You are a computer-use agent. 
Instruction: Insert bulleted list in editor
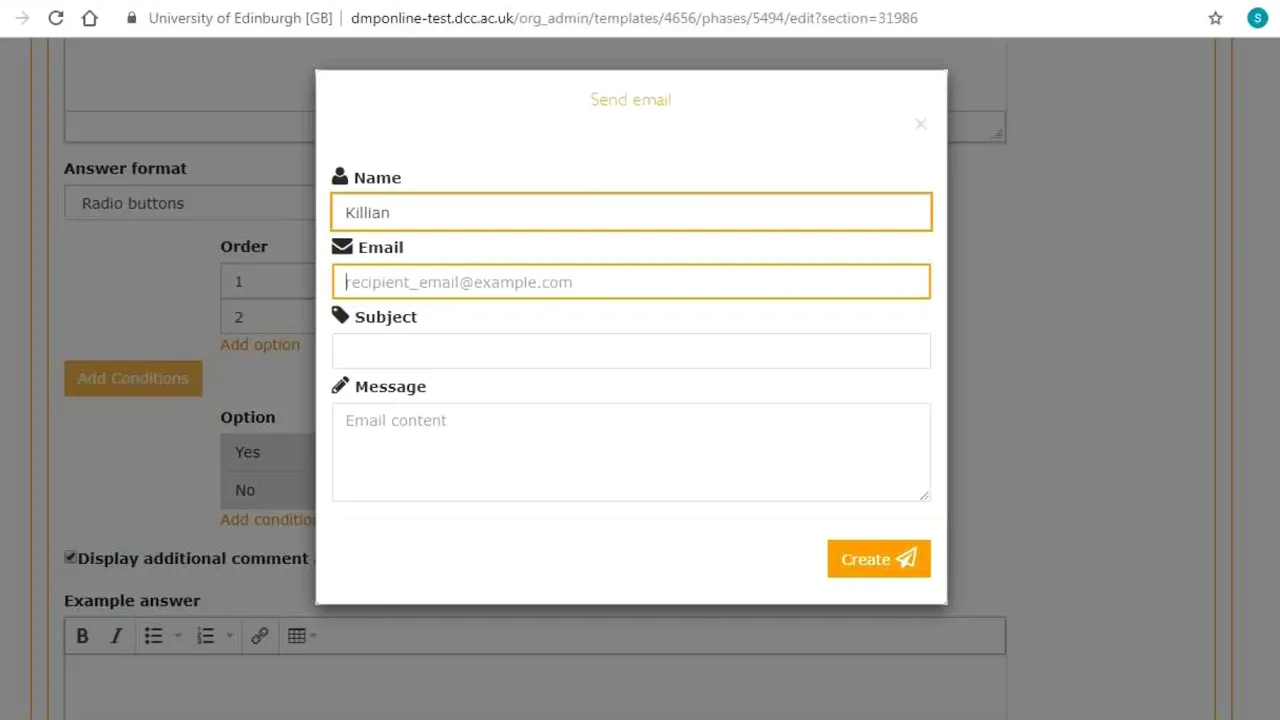tap(153, 636)
